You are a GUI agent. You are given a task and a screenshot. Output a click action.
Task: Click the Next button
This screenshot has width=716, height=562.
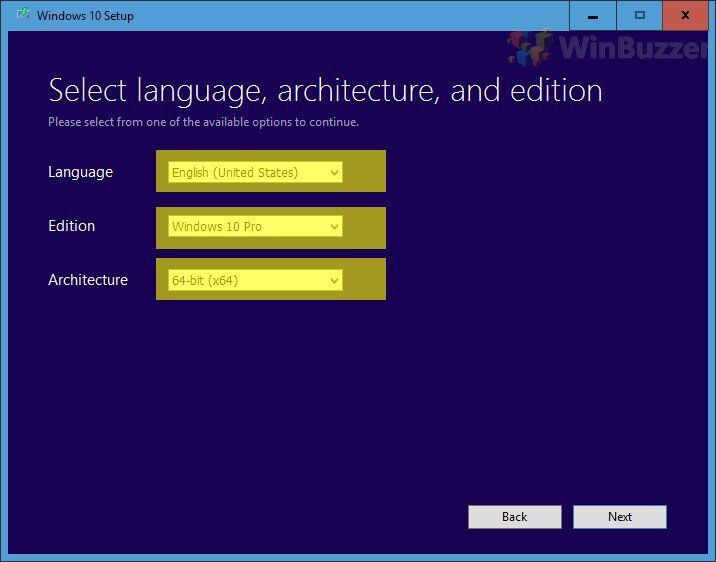point(620,517)
